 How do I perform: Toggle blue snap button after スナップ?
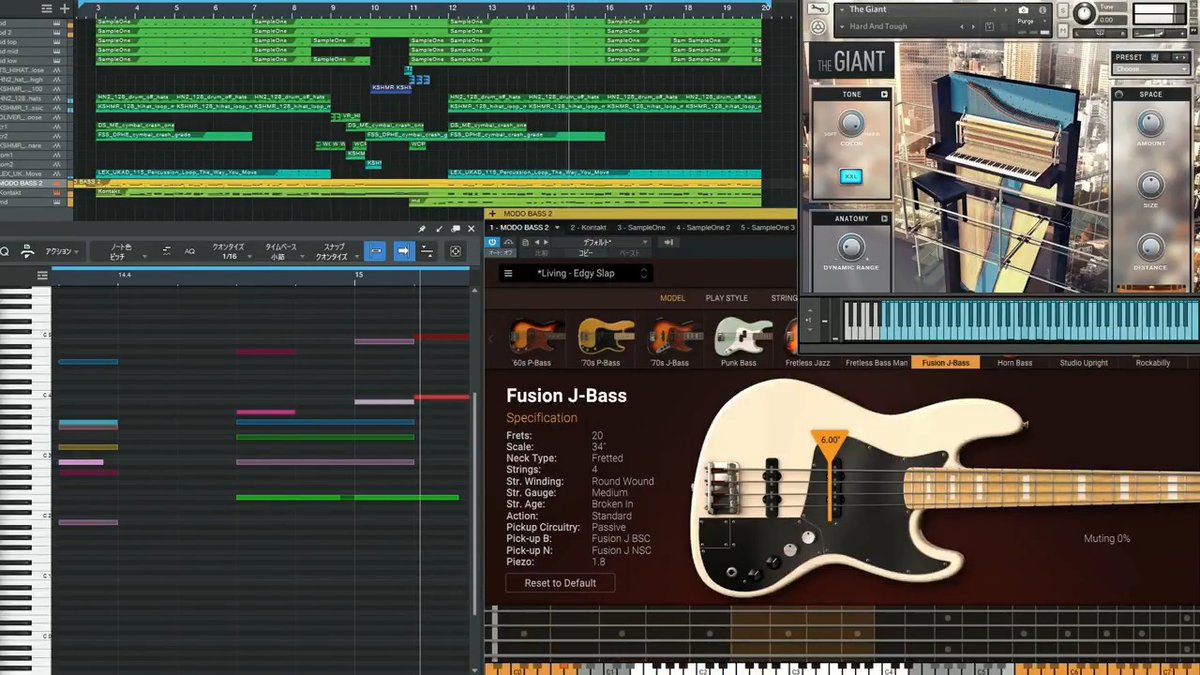[x=375, y=251]
